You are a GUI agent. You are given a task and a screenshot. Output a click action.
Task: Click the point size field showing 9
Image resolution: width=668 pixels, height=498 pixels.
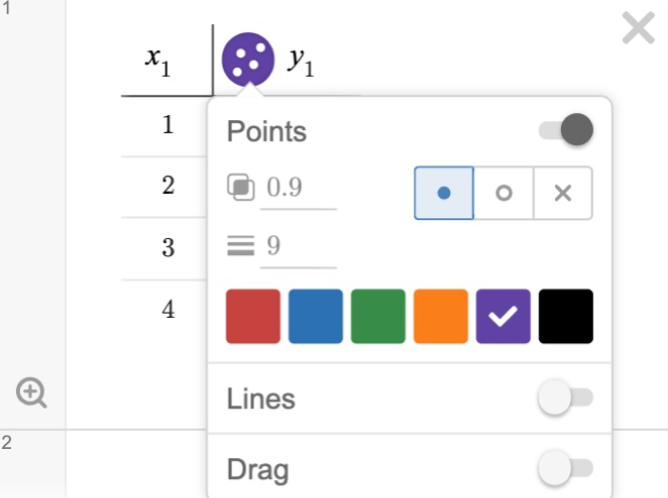pyautogui.click(x=298, y=247)
